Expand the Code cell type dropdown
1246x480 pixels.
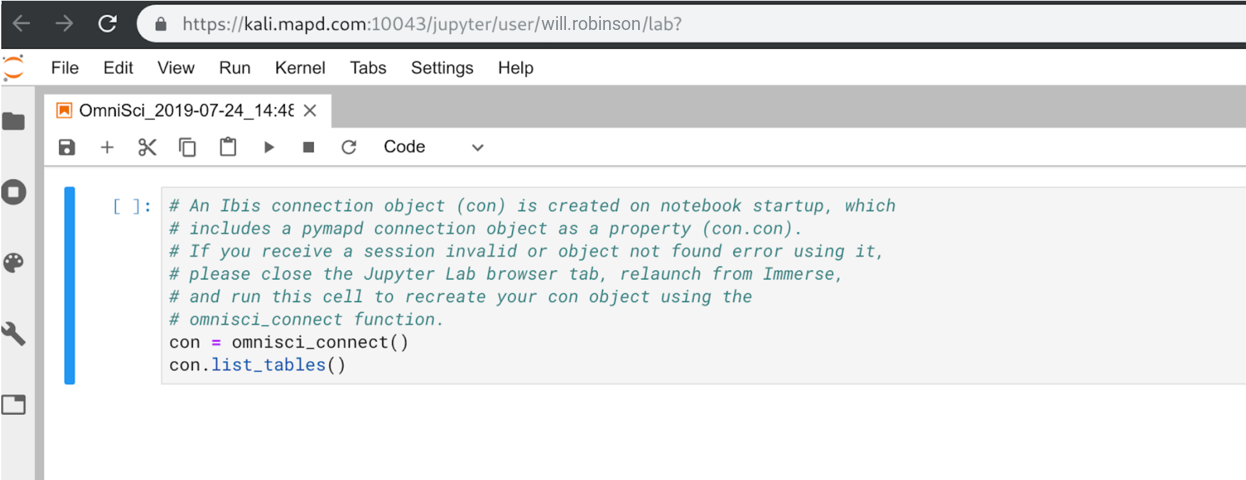tap(434, 147)
